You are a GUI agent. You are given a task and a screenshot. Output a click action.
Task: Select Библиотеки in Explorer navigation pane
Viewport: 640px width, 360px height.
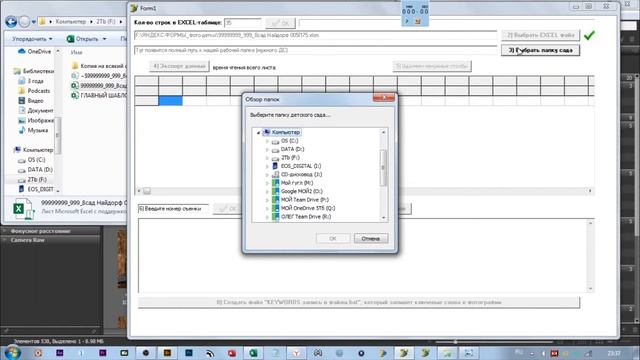34,71
